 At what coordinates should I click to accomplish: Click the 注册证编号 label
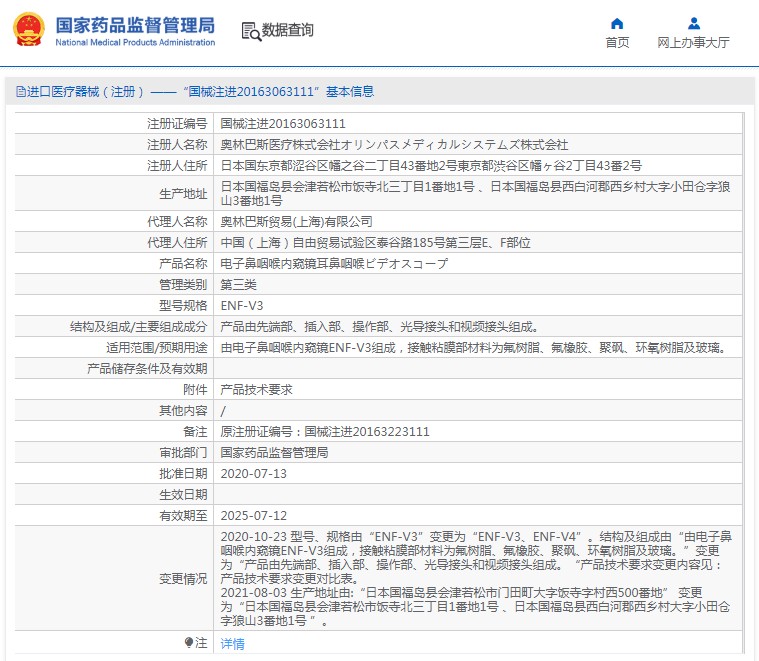pos(177,124)
